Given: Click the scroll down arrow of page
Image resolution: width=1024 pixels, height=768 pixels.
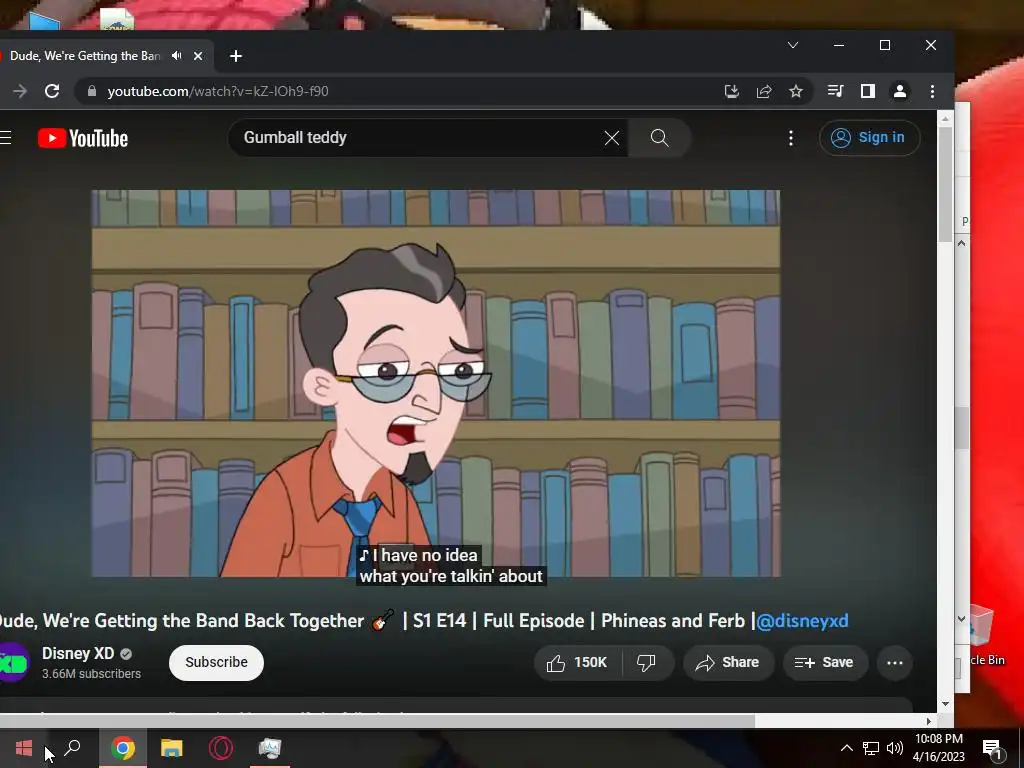Looking at the screenshot, I should (945, 704).
